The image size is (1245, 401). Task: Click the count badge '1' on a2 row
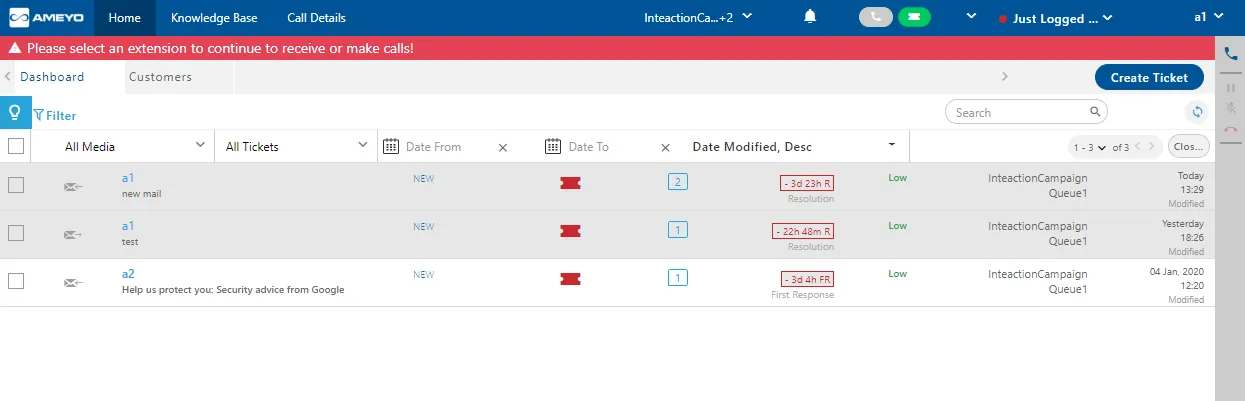tap(678, 278)
